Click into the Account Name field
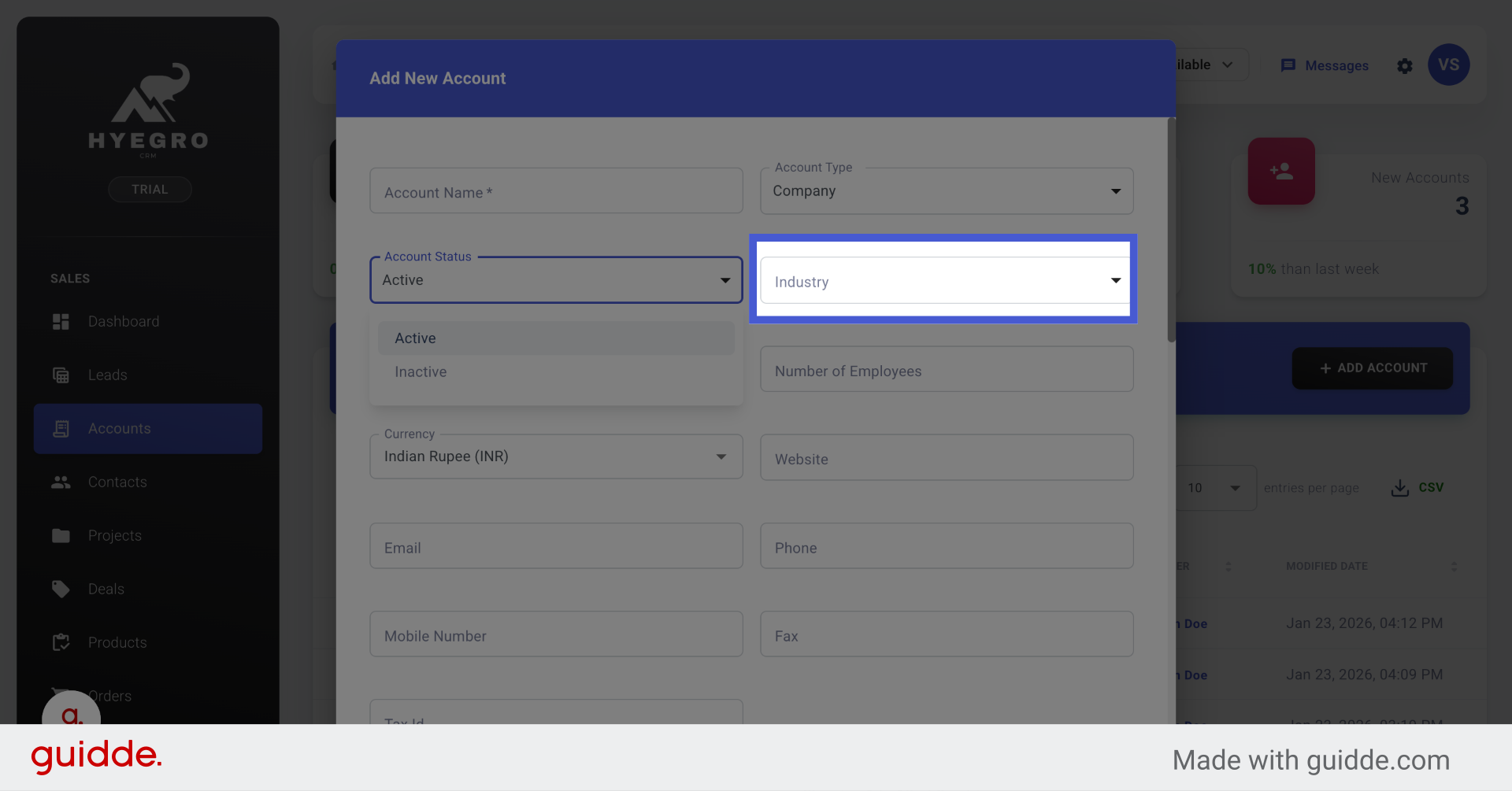This screenshot has width=1512, height=791. tap(555, 192)
